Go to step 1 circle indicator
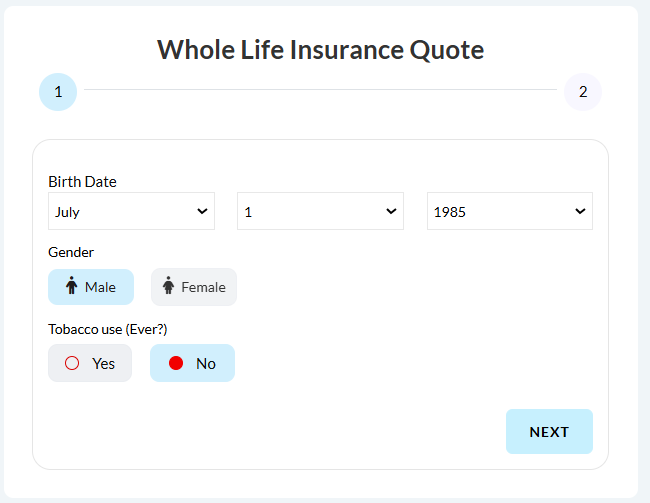This screenshot has width=650, height=503. coord(58,92)
